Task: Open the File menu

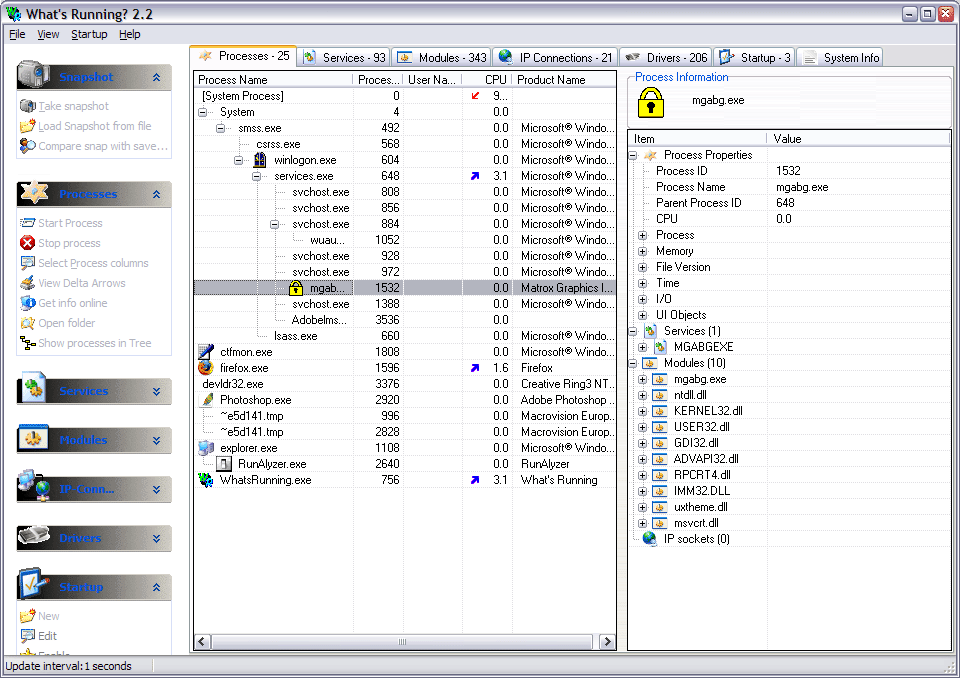Action: pyautogui.click(x=17, y=34)
